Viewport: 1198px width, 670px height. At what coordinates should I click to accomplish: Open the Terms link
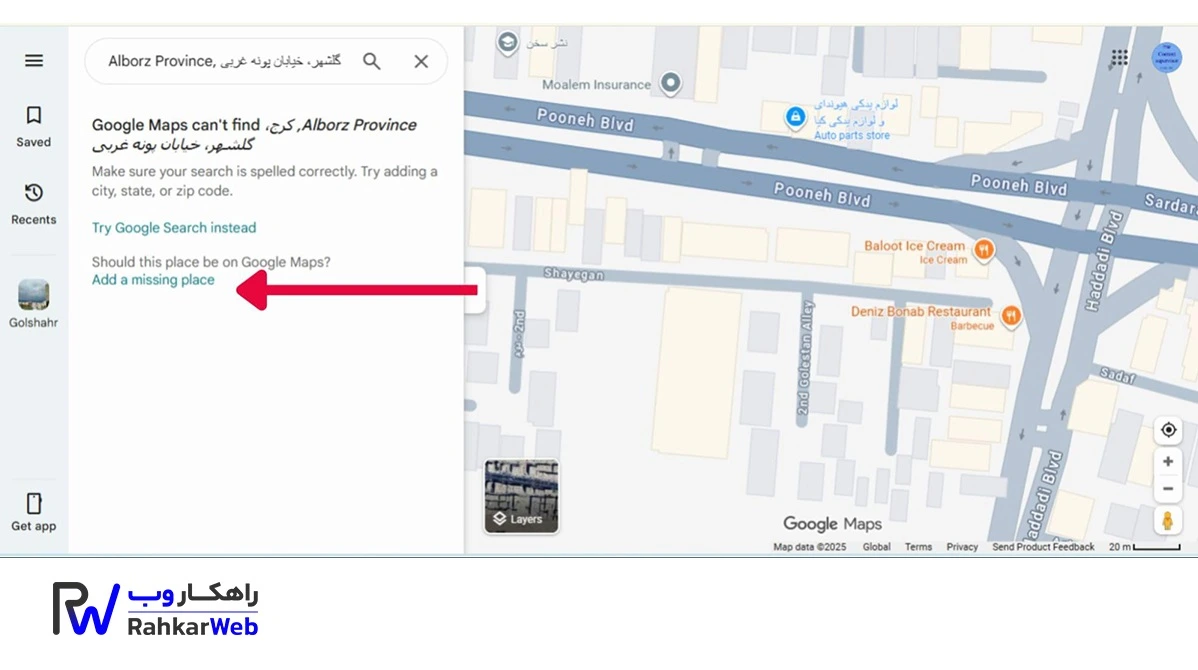click(x=918, y=547)
